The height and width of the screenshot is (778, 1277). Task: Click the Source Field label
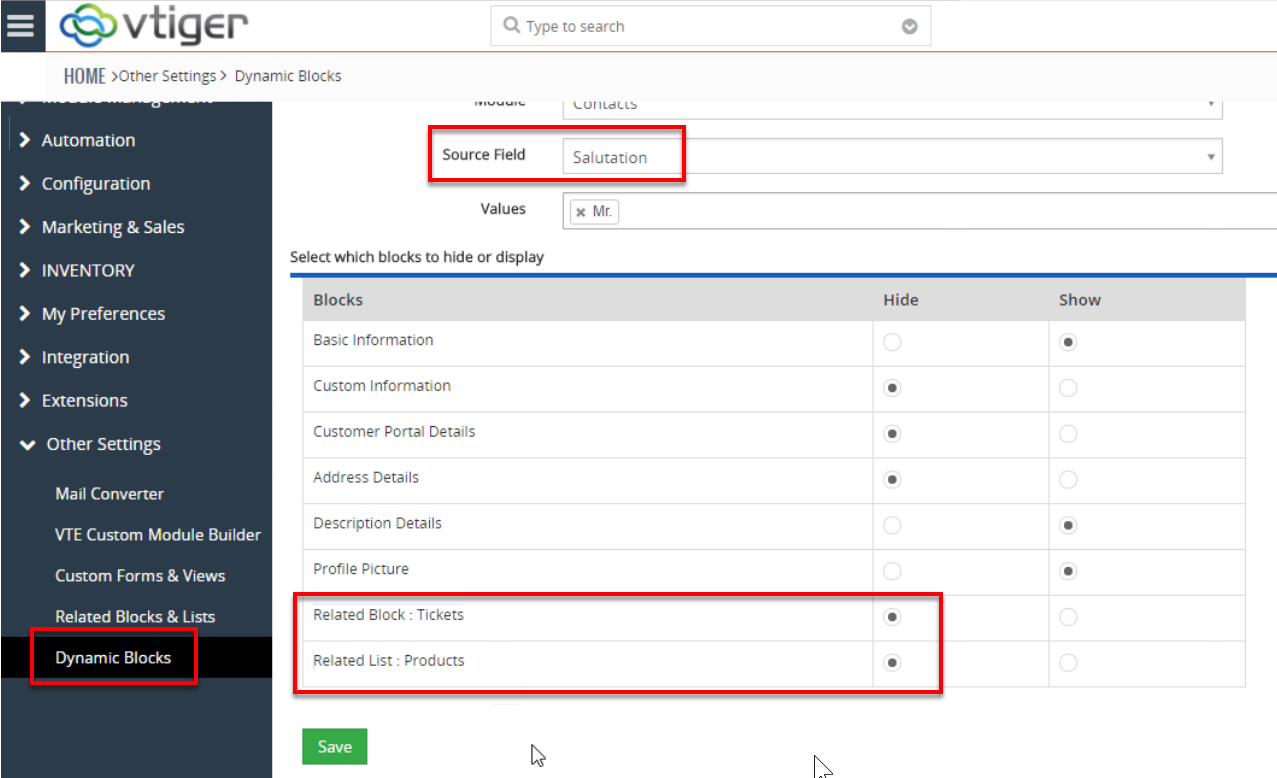484,154
